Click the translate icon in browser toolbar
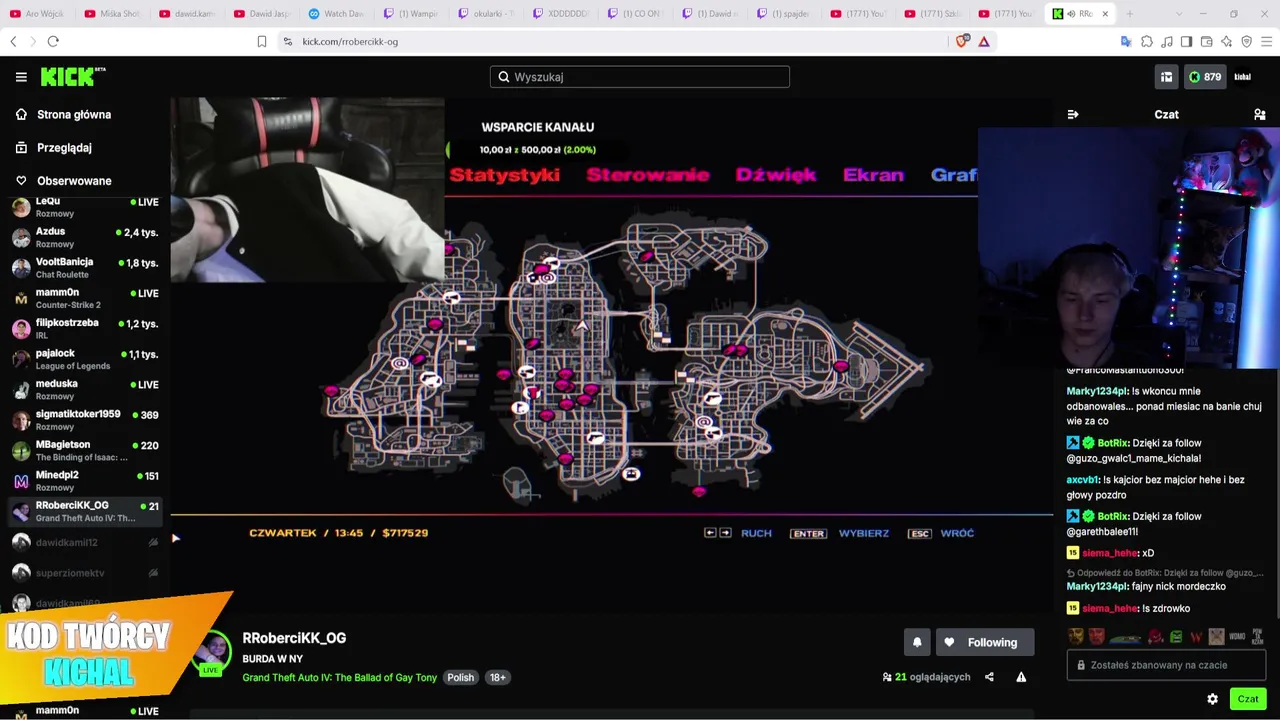The image size is (1280, 720). (1126, 41)
